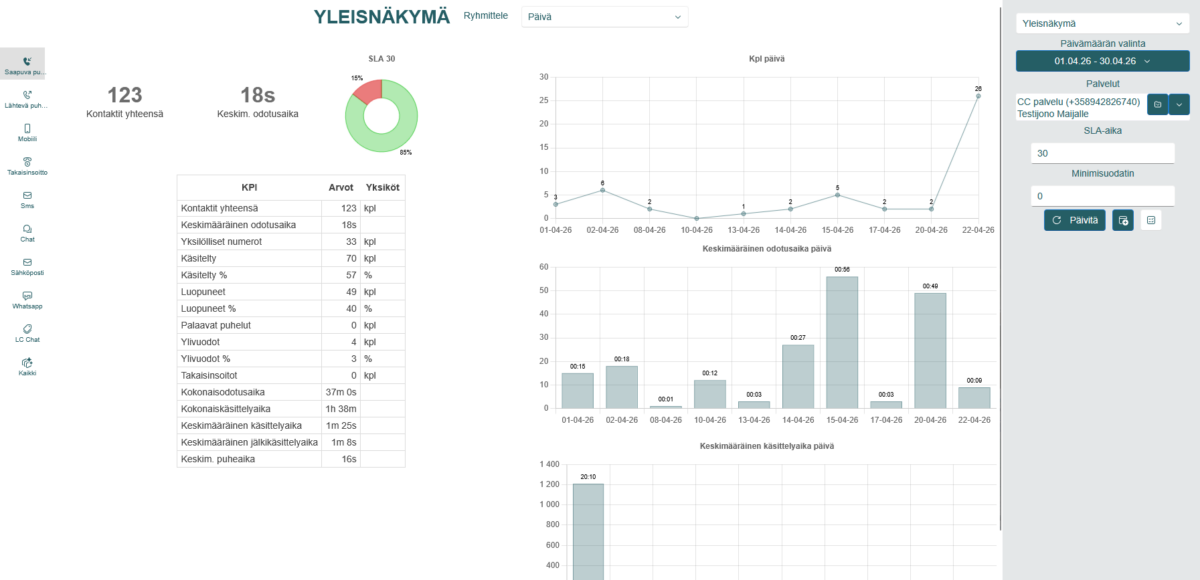This screenshot has width=1200, height=580.
Task: Select the Whatsapp channel icon
Action: (27, 300)
